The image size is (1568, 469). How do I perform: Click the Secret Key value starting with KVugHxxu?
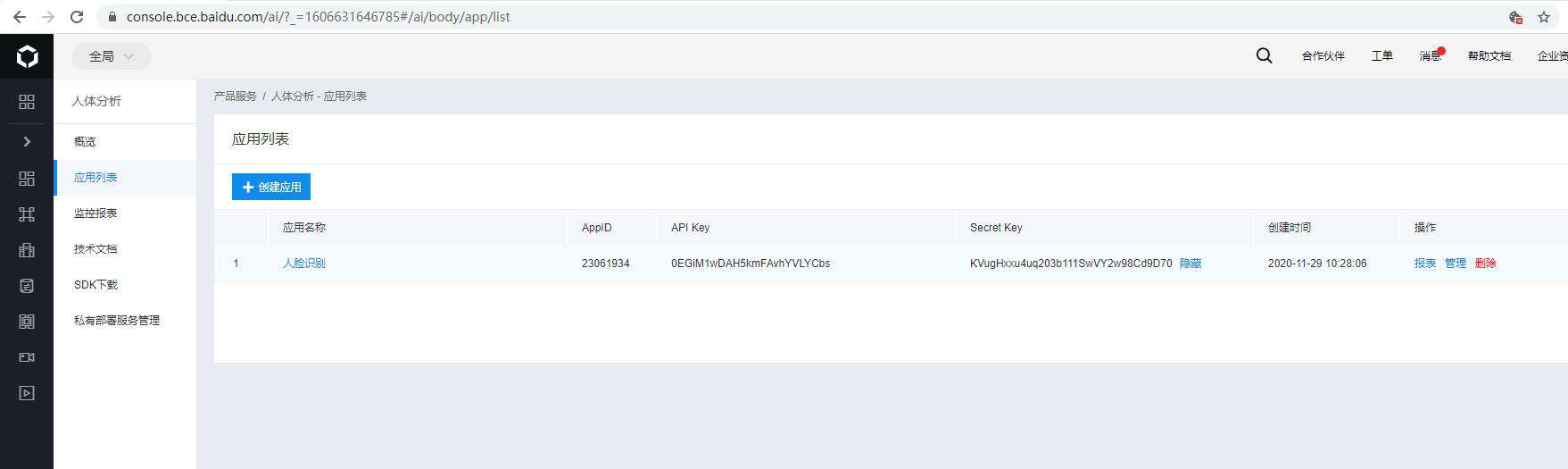1071,264
